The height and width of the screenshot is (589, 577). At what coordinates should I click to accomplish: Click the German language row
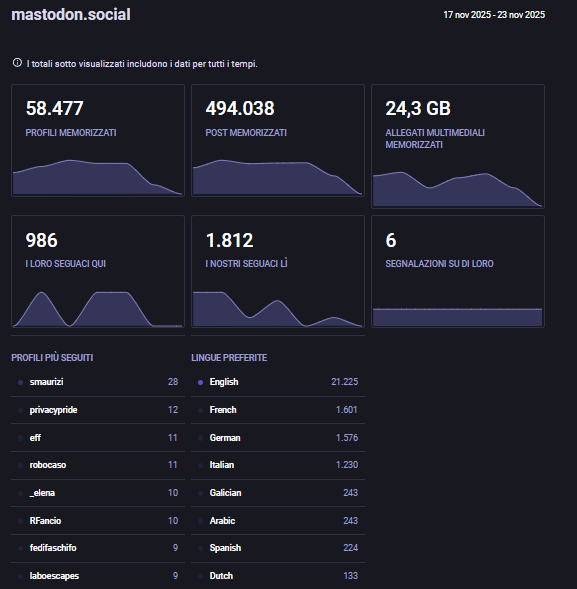(278, 438)
